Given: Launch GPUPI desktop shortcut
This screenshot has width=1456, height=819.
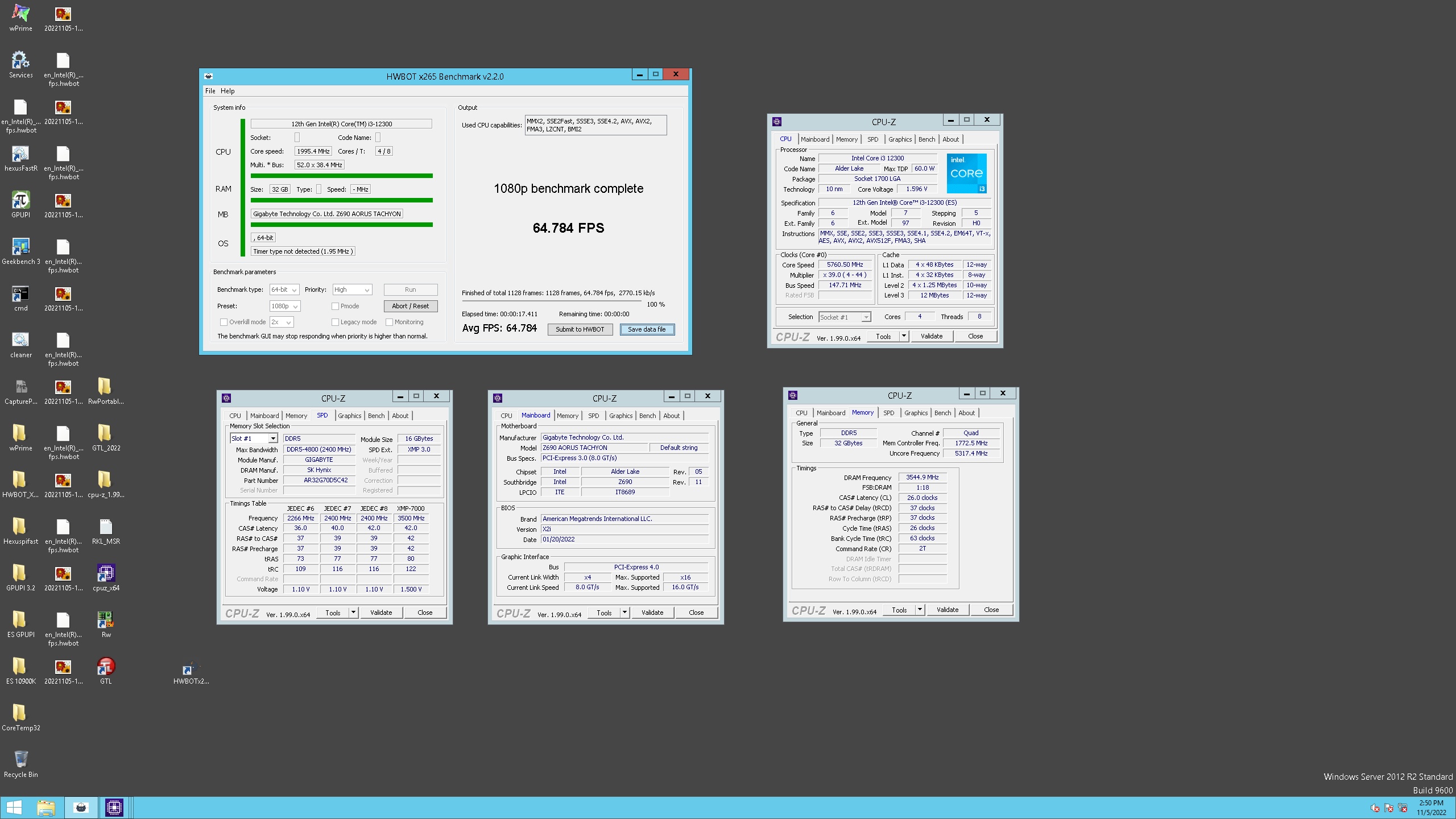Looking at the screenshot, I should point(20,205).
